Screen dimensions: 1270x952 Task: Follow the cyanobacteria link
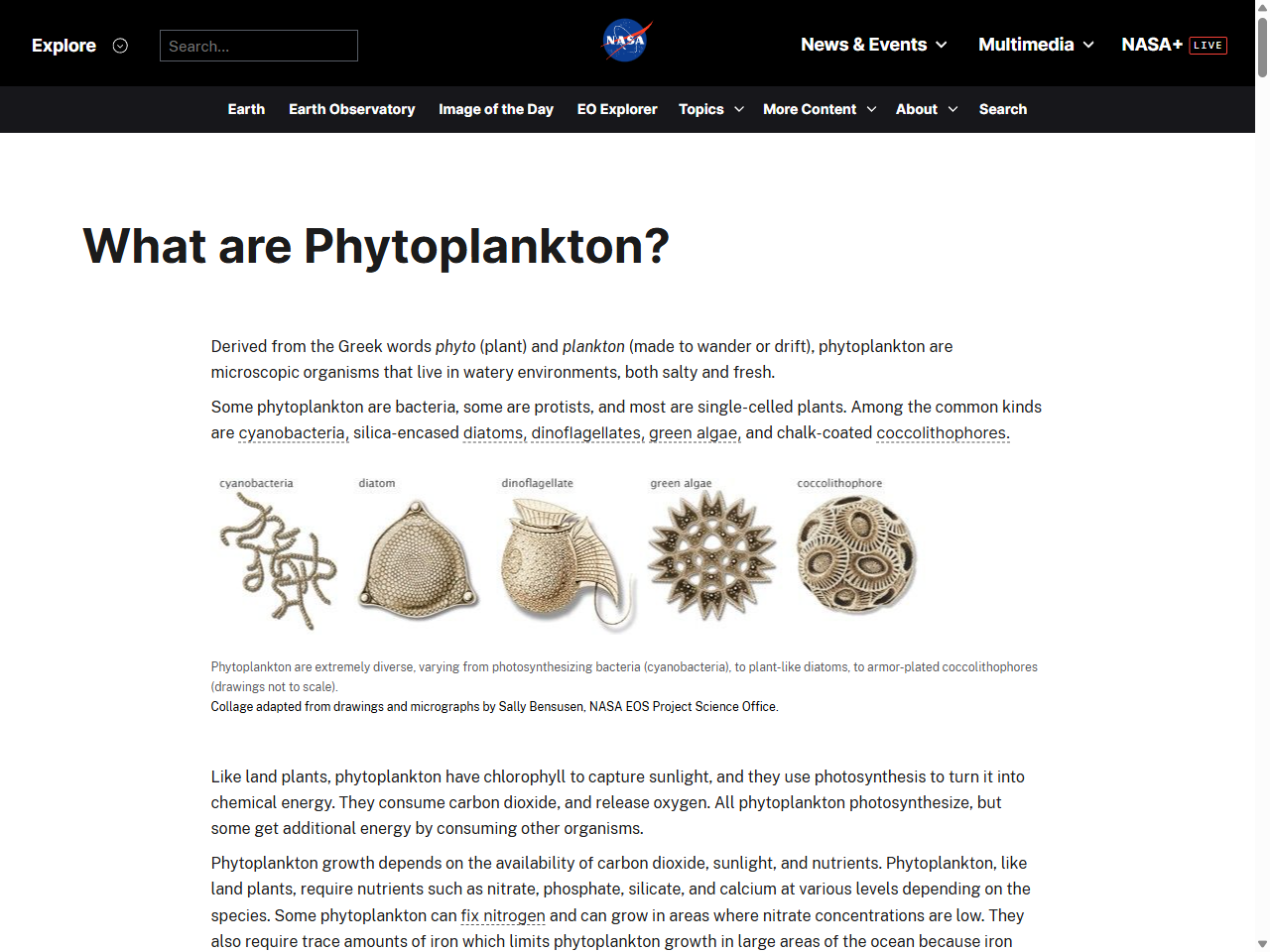tap(292, 433)
